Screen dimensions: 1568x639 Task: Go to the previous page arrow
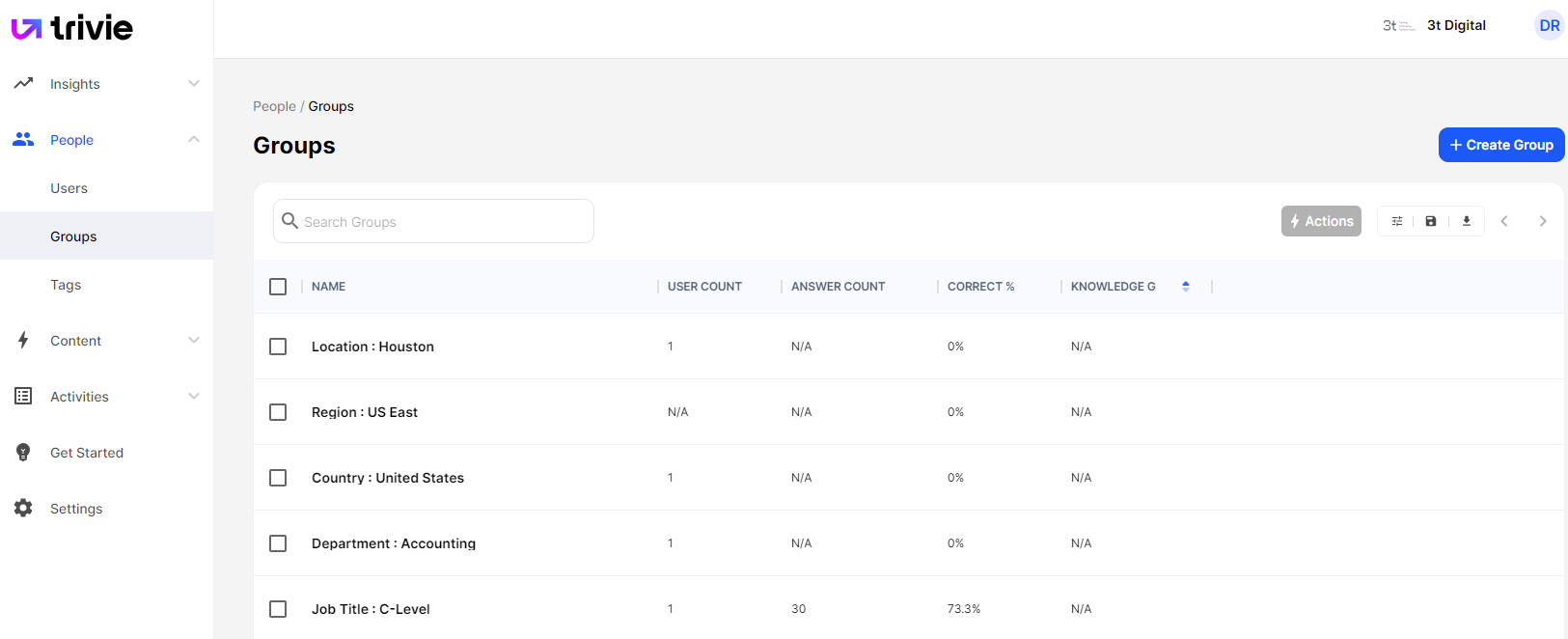point(1503,221)
